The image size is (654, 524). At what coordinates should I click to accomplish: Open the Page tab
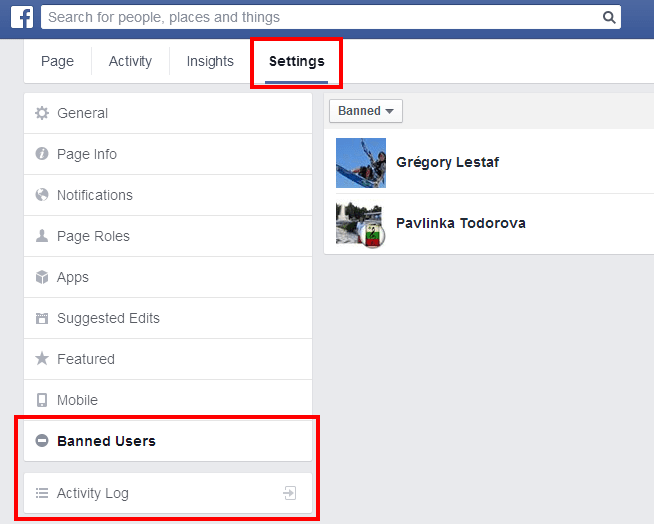57,61
